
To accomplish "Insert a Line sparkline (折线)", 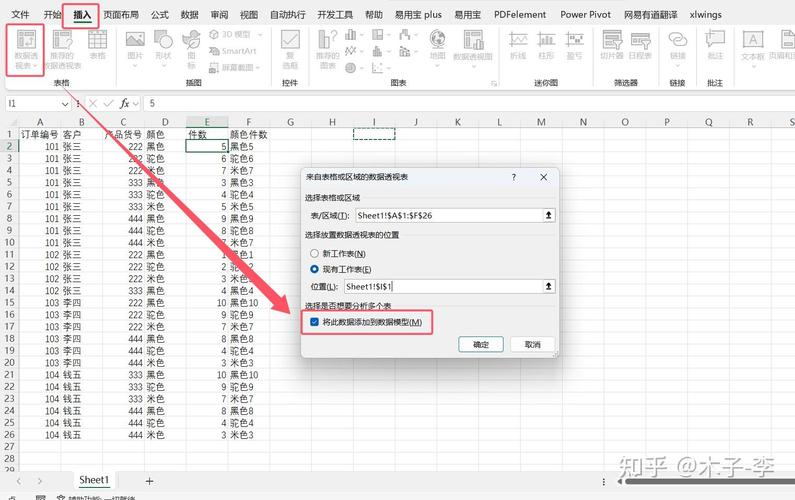I will pos(518,45).
